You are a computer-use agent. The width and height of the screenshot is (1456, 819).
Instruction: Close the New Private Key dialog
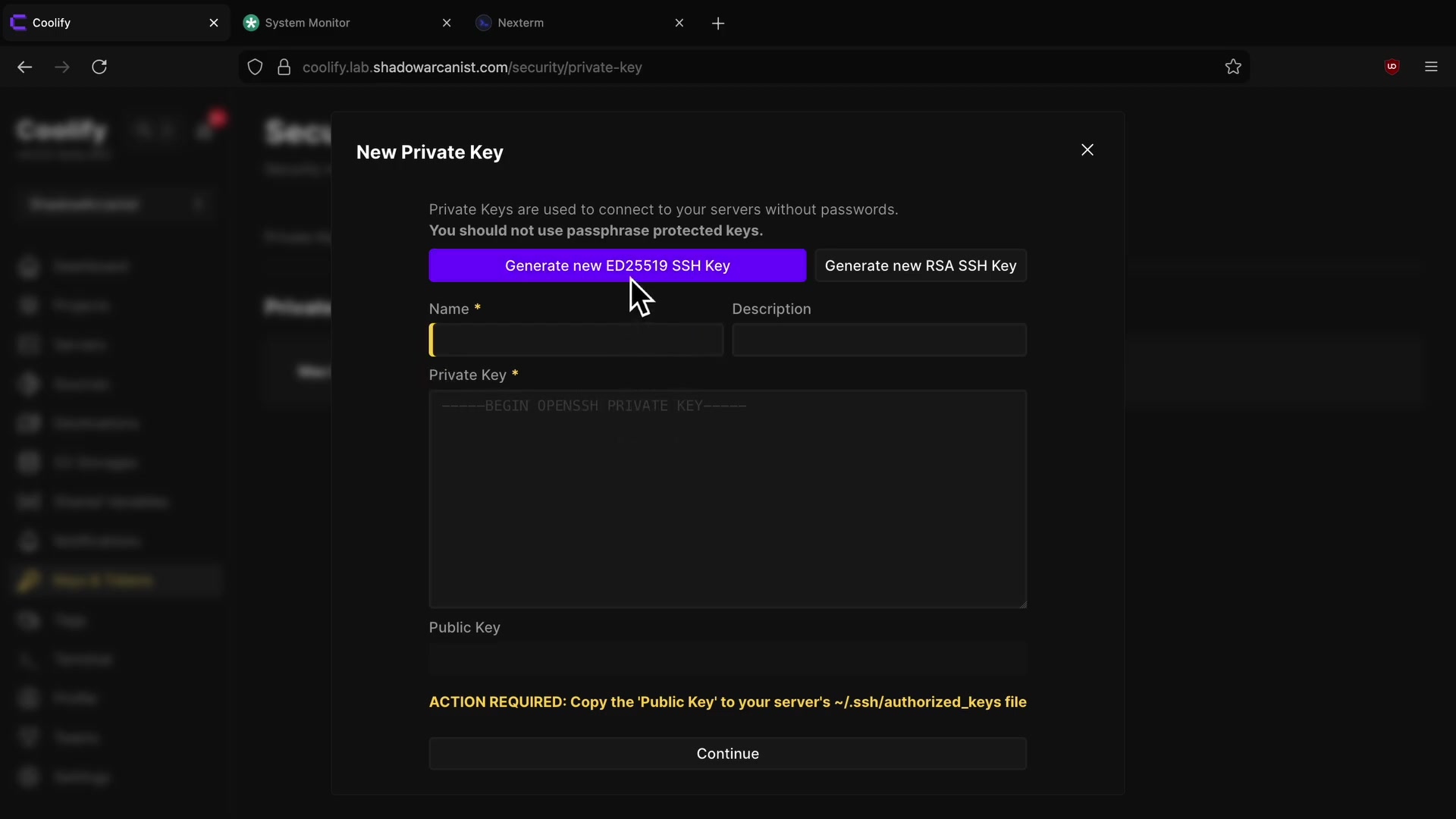point(1087,150)
